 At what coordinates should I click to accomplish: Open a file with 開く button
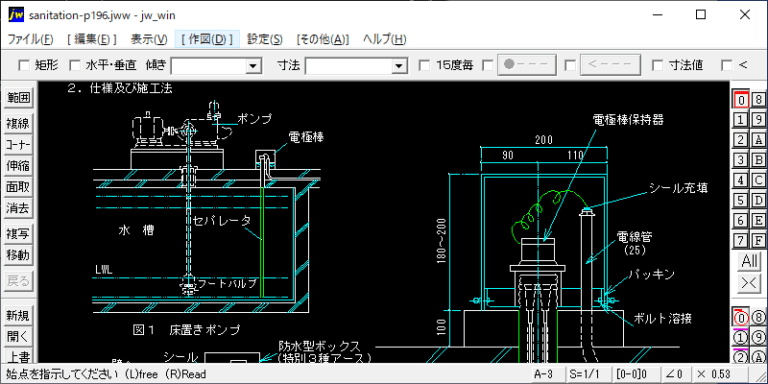click(x=18, y=336)
